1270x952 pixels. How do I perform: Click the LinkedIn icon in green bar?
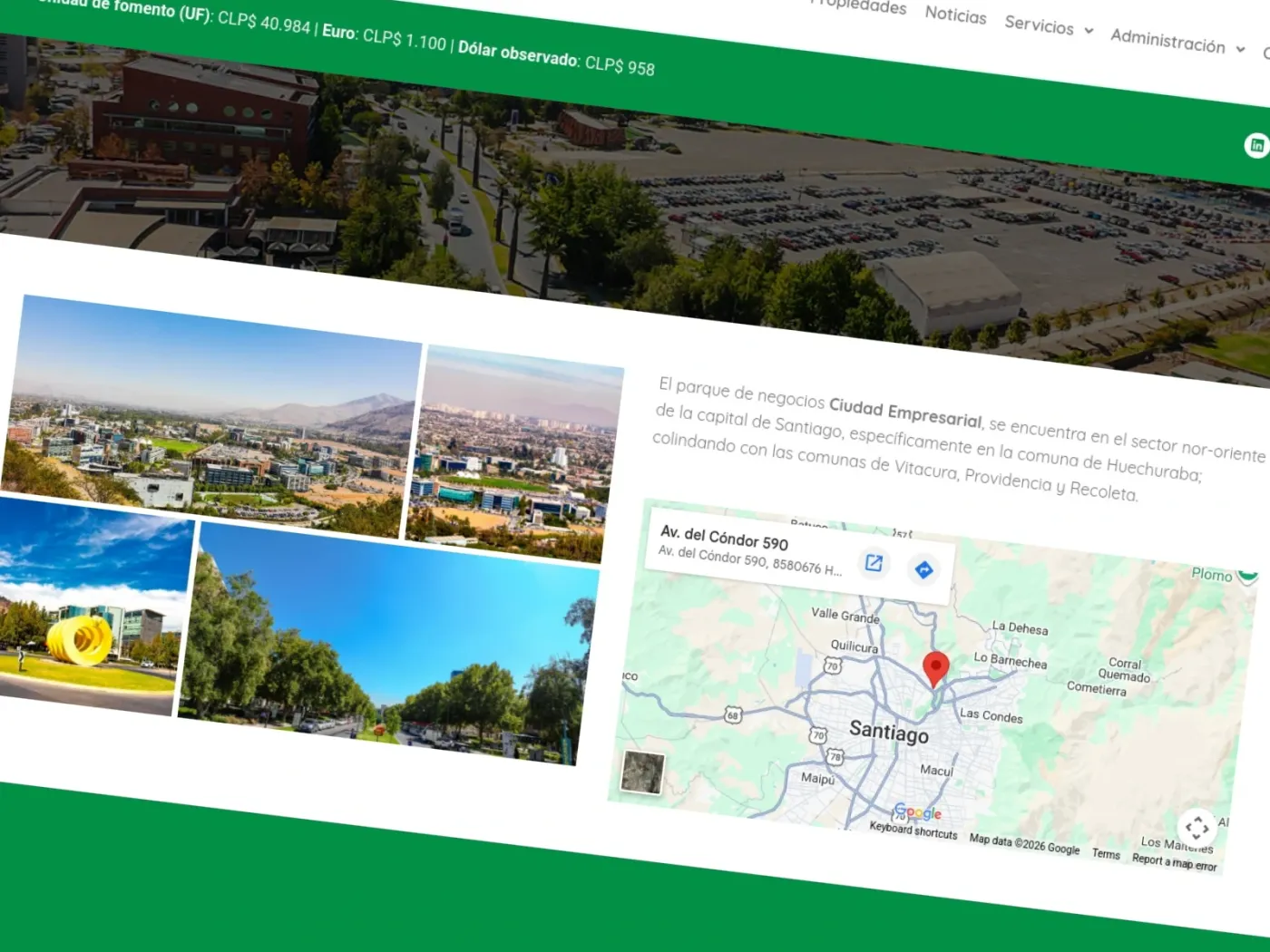(1256, 145)
